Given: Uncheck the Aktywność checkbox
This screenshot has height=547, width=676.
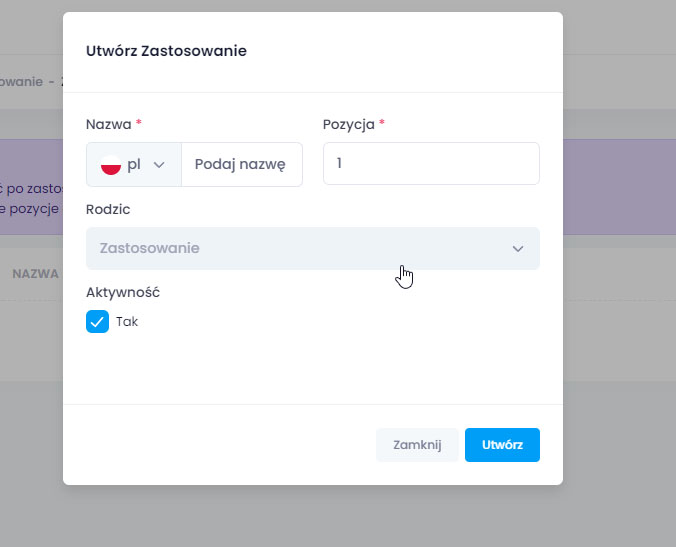Looking at the screenshot, I should (x=98, y=322).
